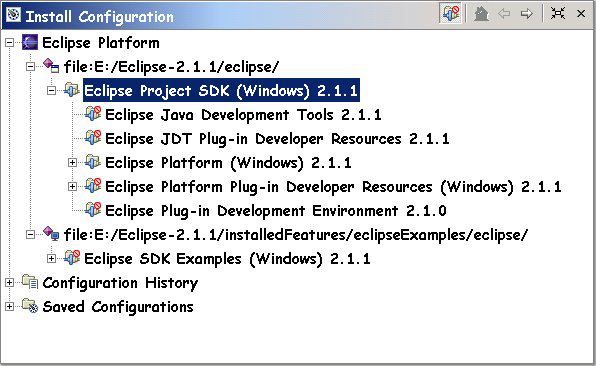This screenshot has height=366, width=596.
Task: Select Eclipse Platform Plug-in Developer Resources (Windows) label
Action: 333,187
